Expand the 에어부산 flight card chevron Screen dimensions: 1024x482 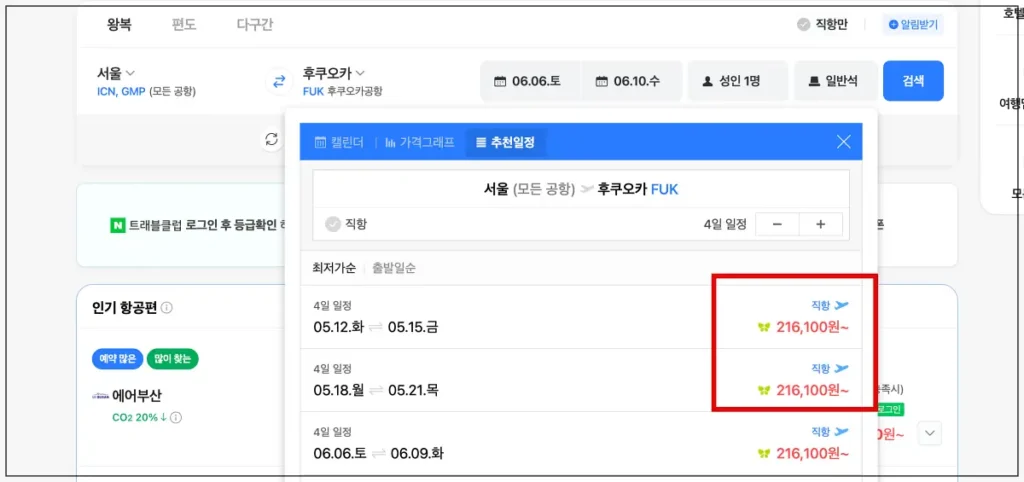[930, 433]
